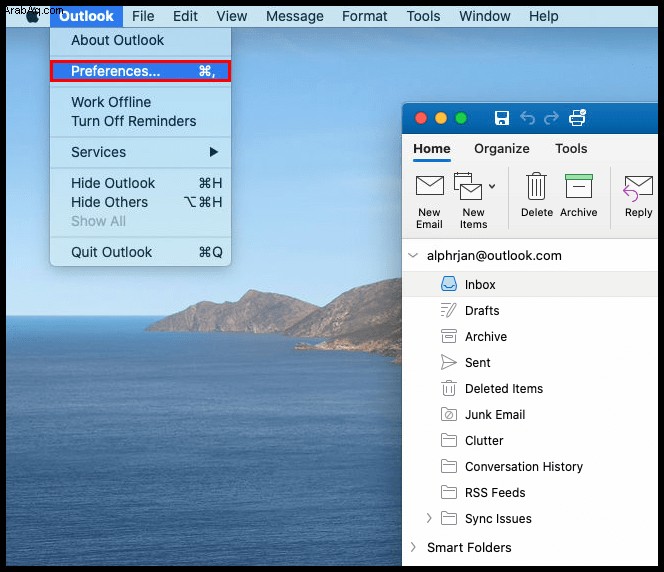664x572 pixels.
Task: Open the Edit menu
Action: (185, 16)
